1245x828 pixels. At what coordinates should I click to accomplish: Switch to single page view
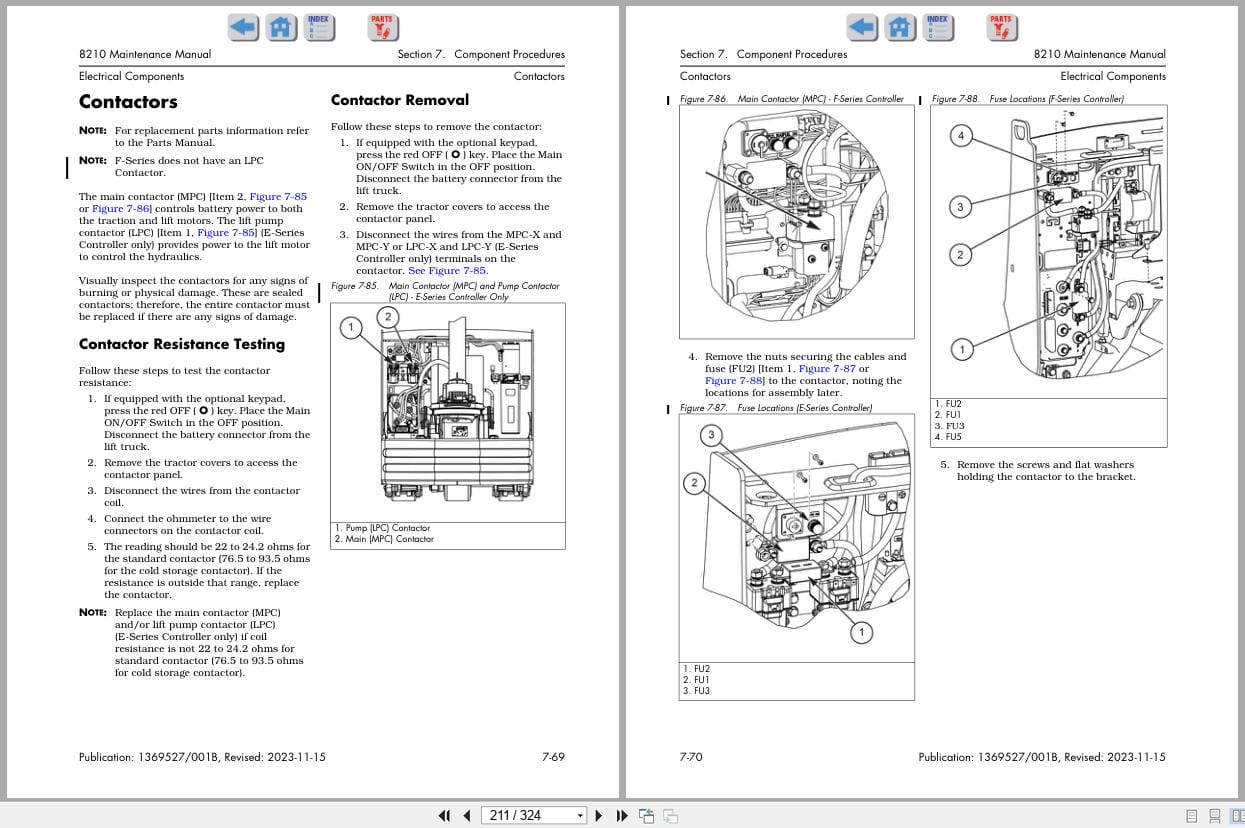point(1192,815)
